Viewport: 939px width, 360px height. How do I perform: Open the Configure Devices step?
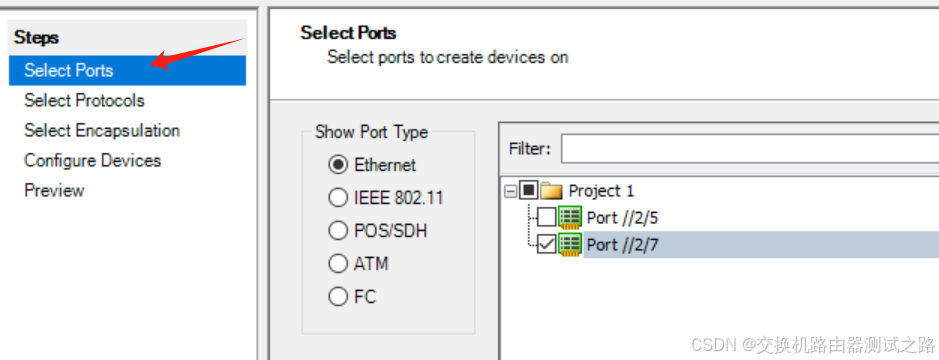point(92,160)
